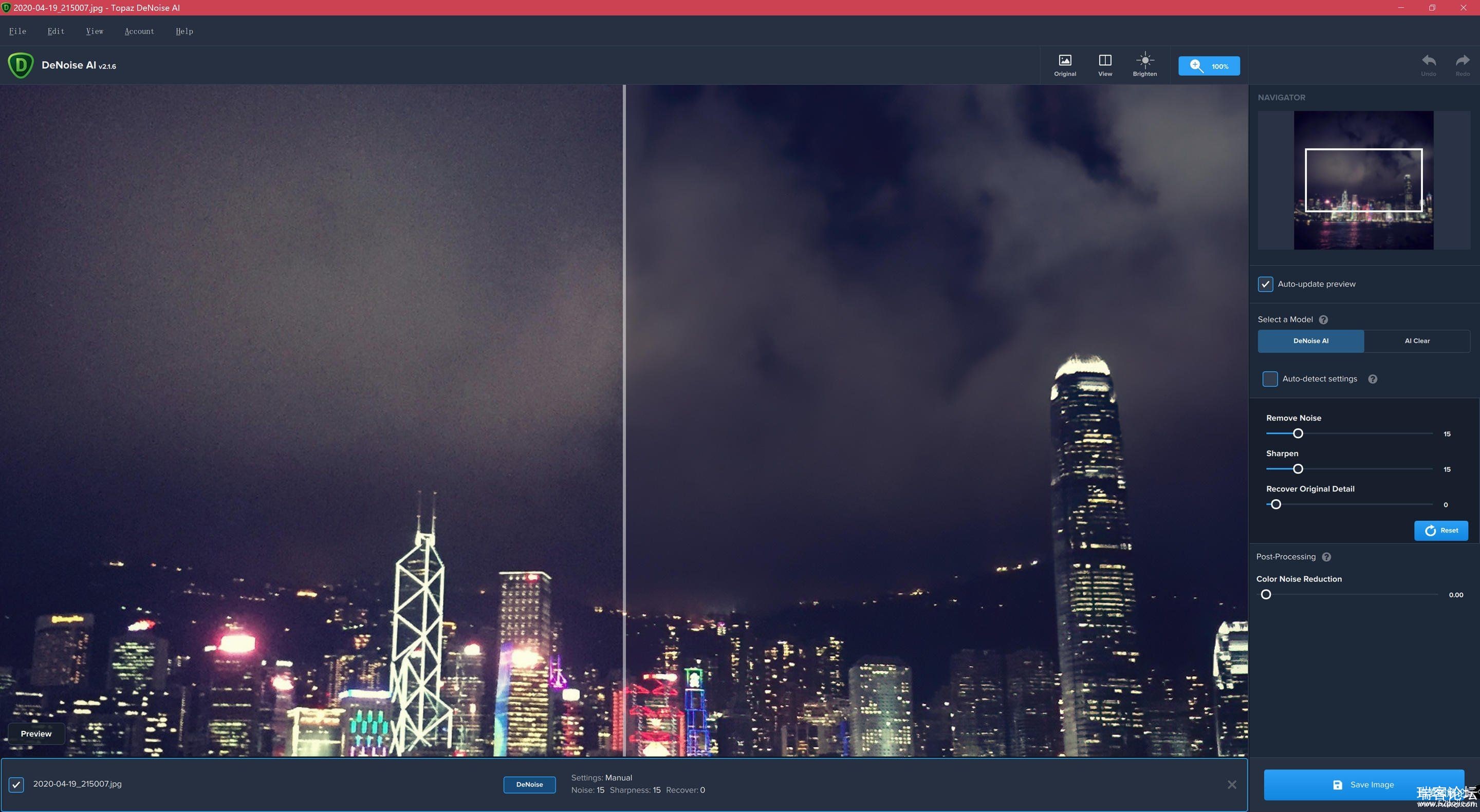
Task: Click the Preview label button
Action: click(x=36, y=733)
